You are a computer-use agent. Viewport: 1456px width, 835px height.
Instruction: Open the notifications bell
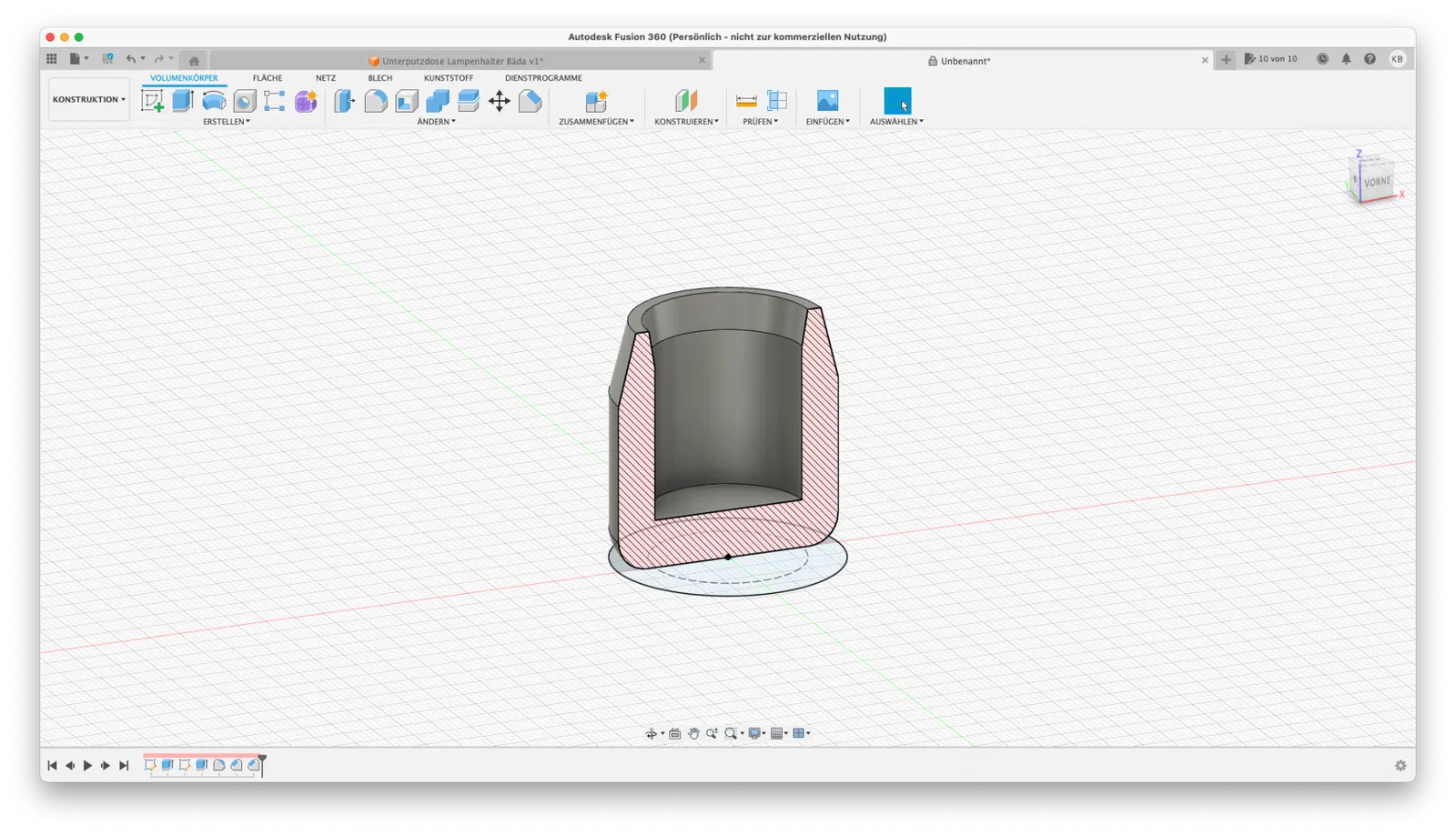pos(1346,59)
